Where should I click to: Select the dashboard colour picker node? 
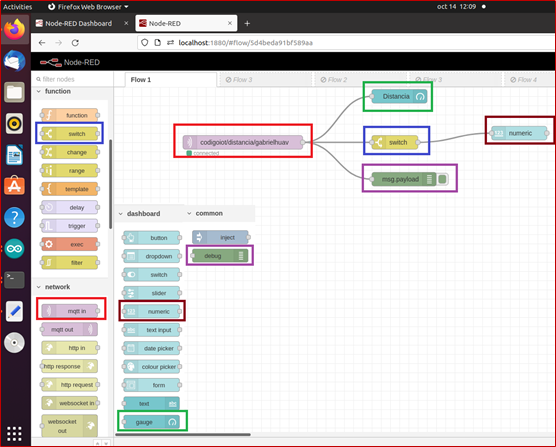point(151,367)
